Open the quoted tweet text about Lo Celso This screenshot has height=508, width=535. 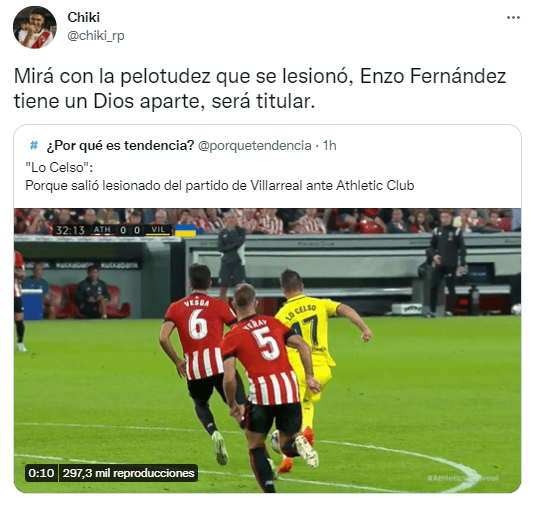219,176
